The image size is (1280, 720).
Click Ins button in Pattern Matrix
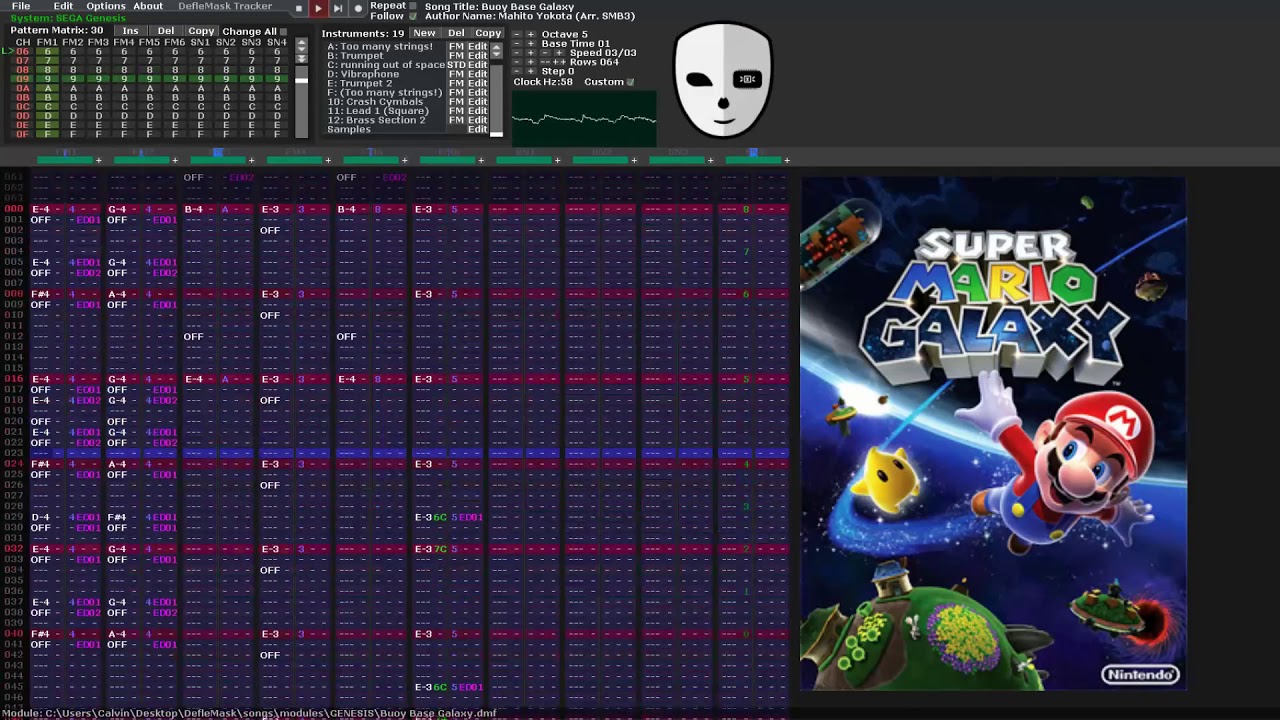tap(130, 31)
